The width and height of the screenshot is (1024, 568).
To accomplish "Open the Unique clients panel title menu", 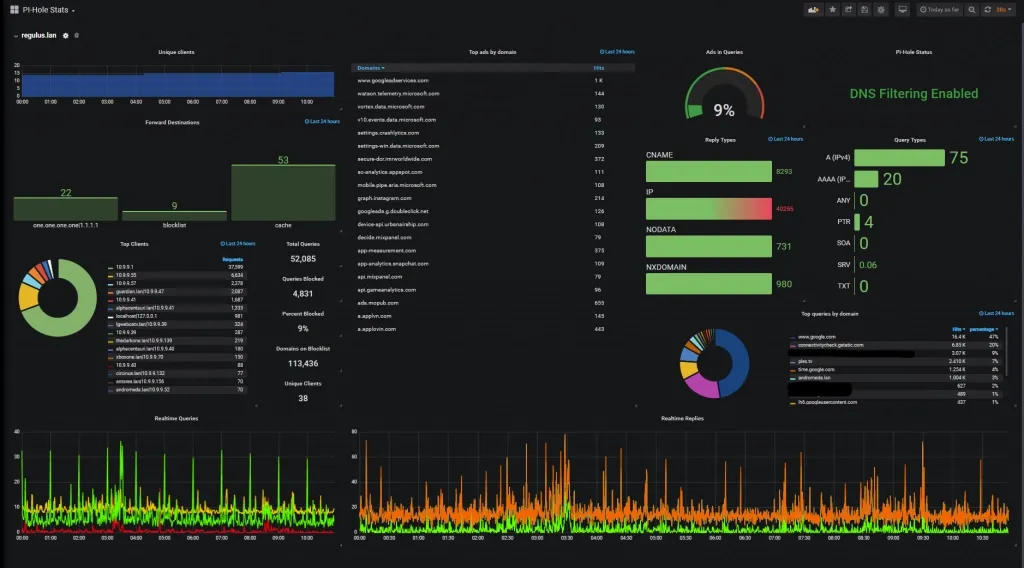I will (176, 52).
